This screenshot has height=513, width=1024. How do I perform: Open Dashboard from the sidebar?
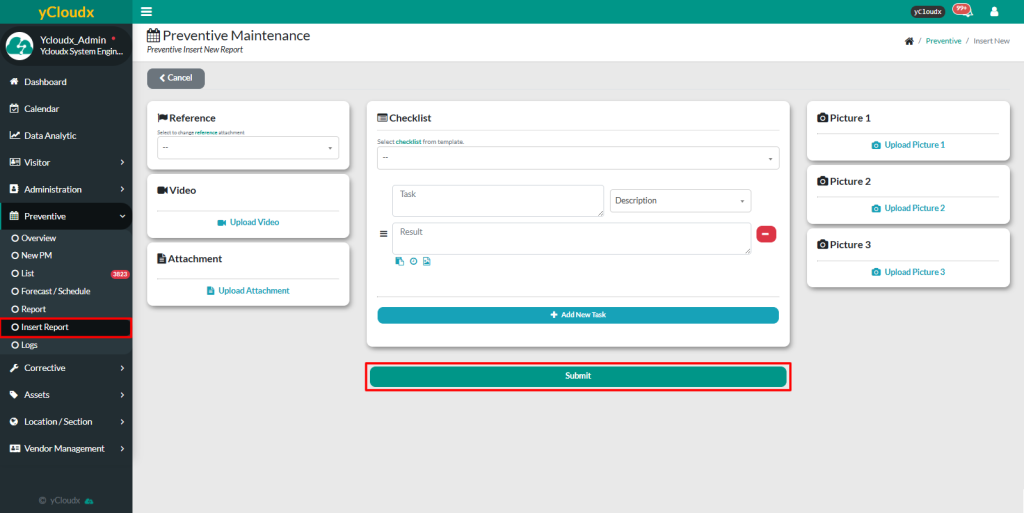pos(45,82)
